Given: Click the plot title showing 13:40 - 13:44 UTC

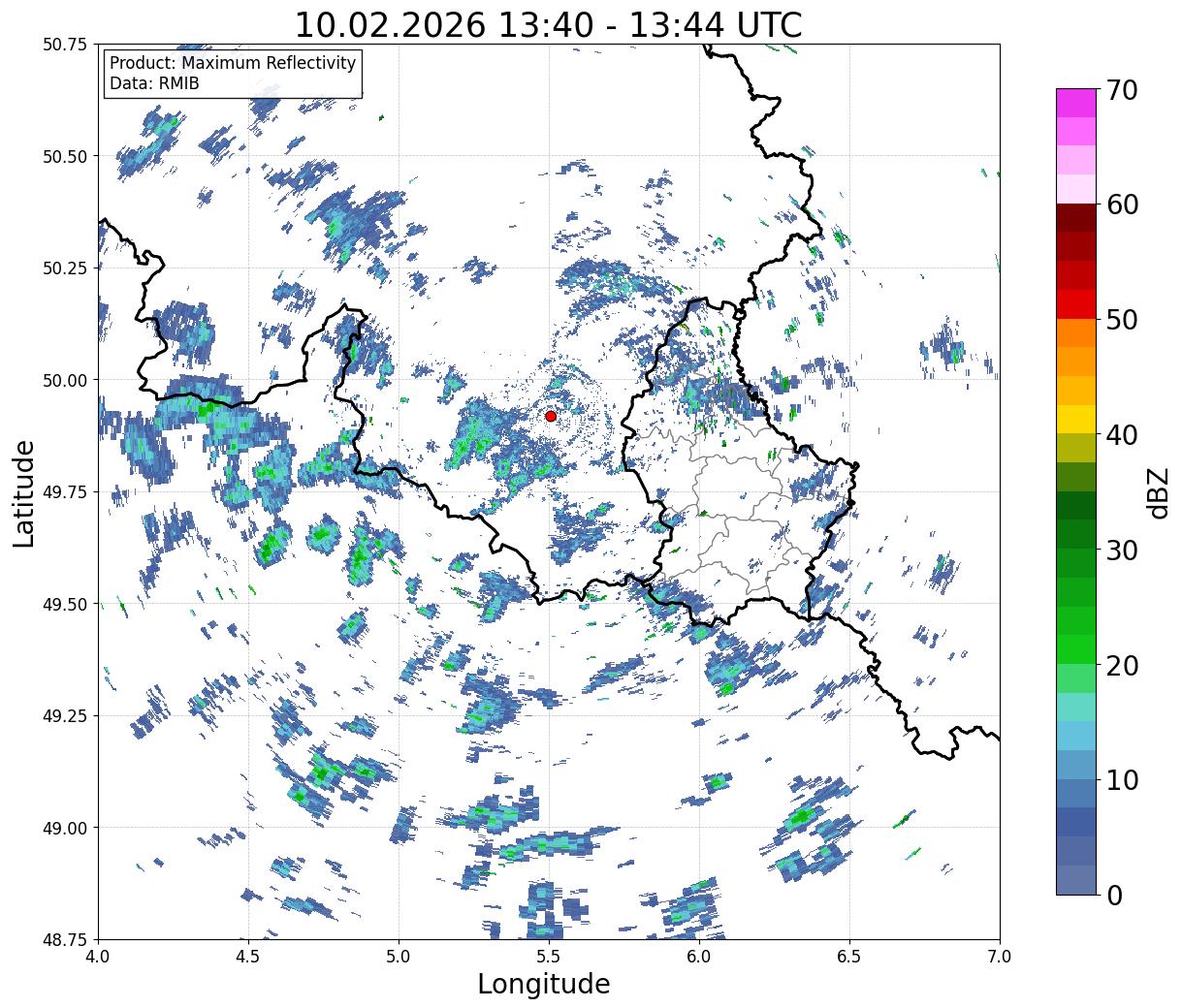Looking at the screenshot, I should tap(549, 25).
